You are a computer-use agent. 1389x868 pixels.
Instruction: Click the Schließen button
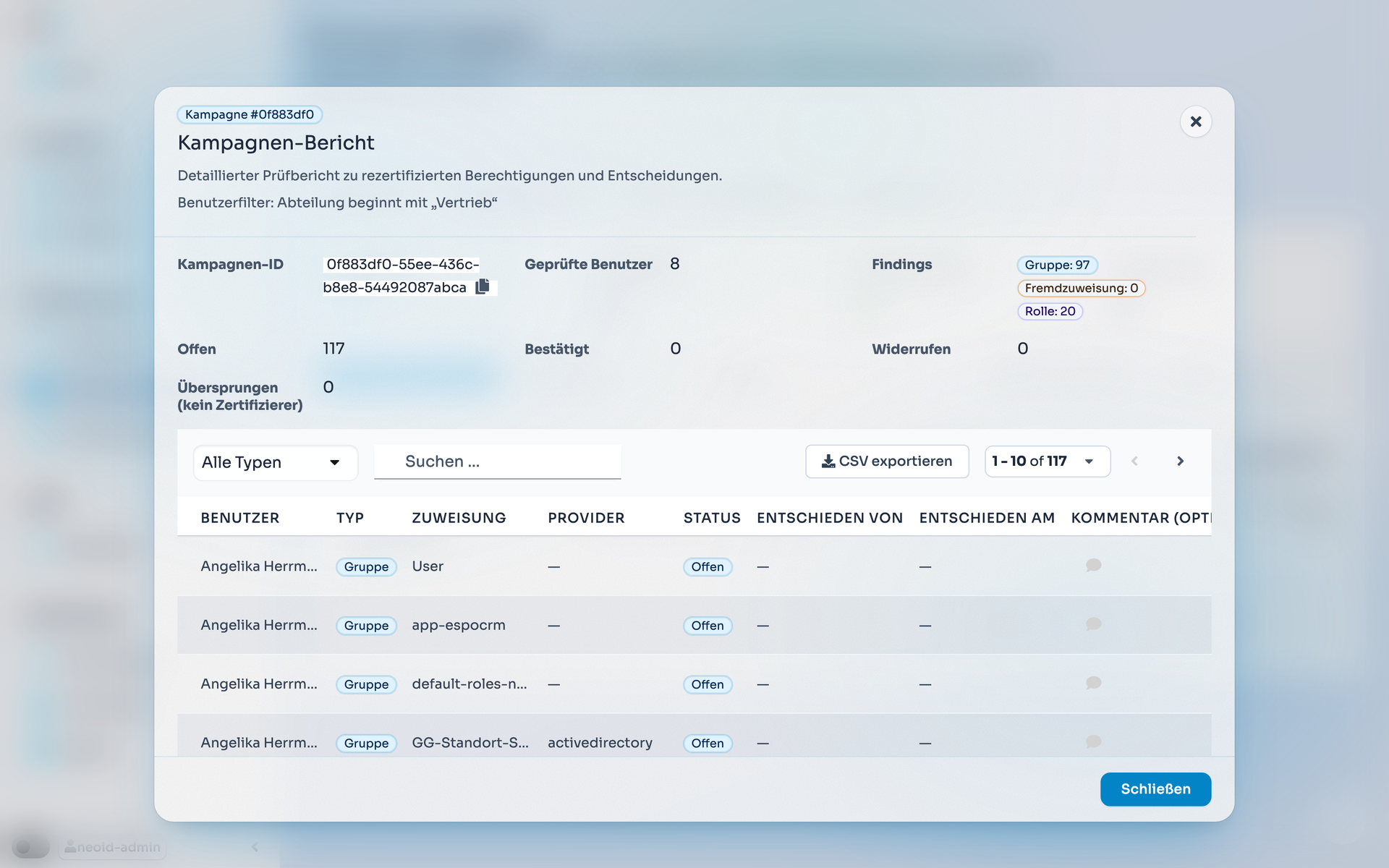tap(1155, 789)
